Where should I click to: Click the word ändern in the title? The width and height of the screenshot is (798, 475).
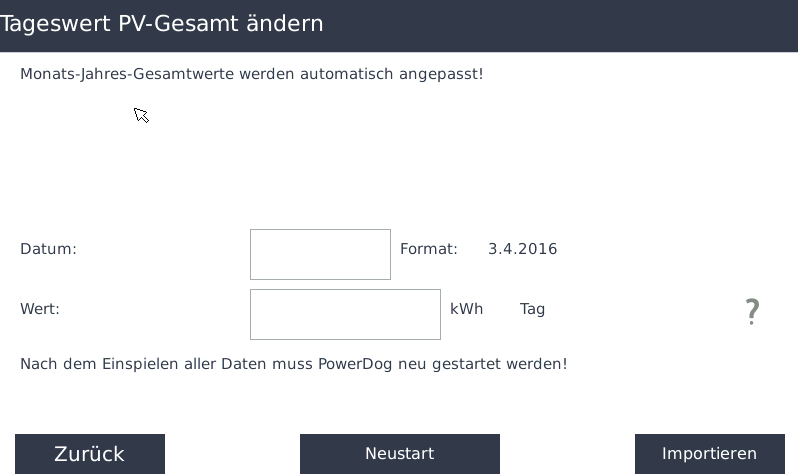click(284, 23)
